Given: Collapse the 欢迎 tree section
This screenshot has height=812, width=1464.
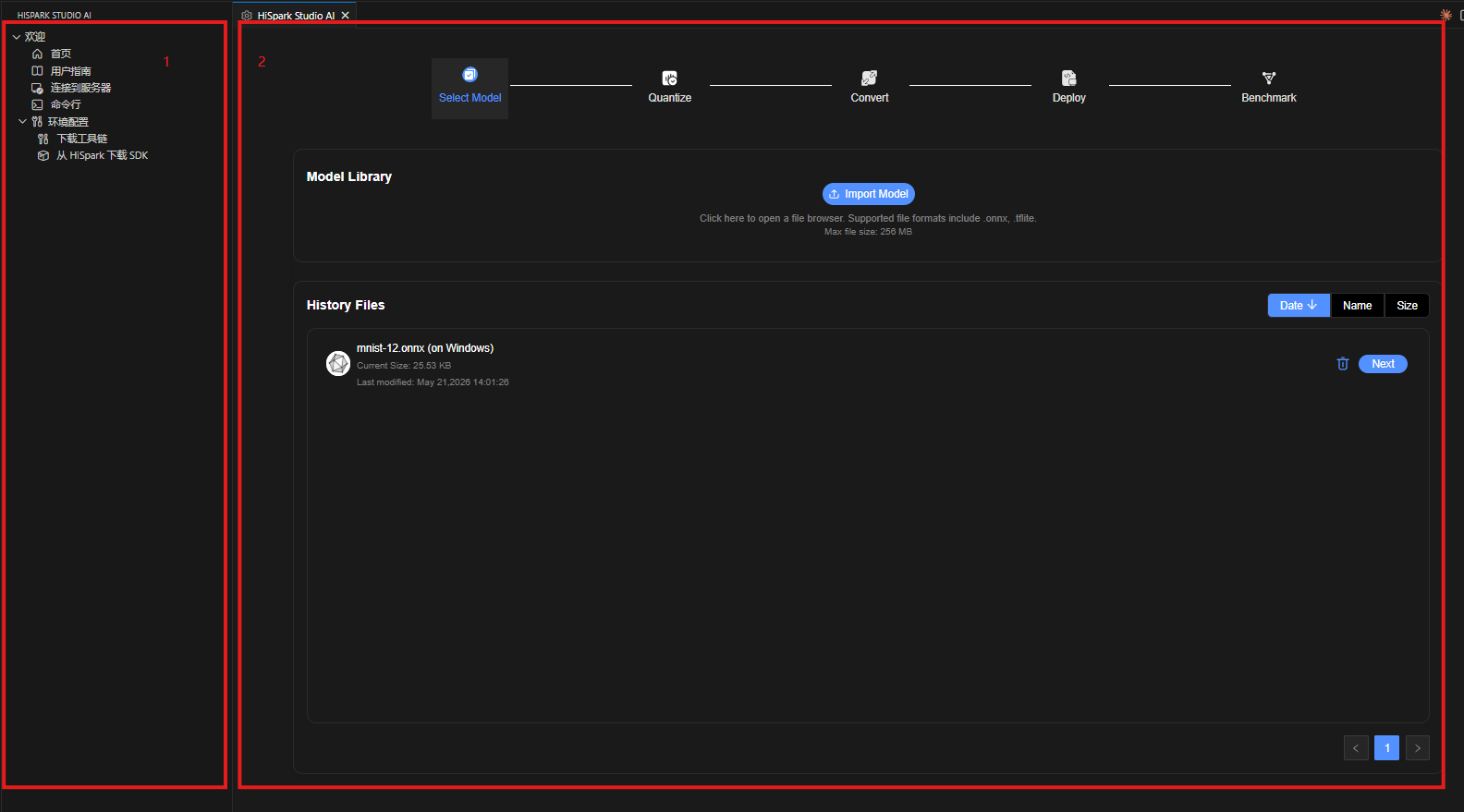Looking at the screenshot, I should pyautogui.click(x=17, y=37).
